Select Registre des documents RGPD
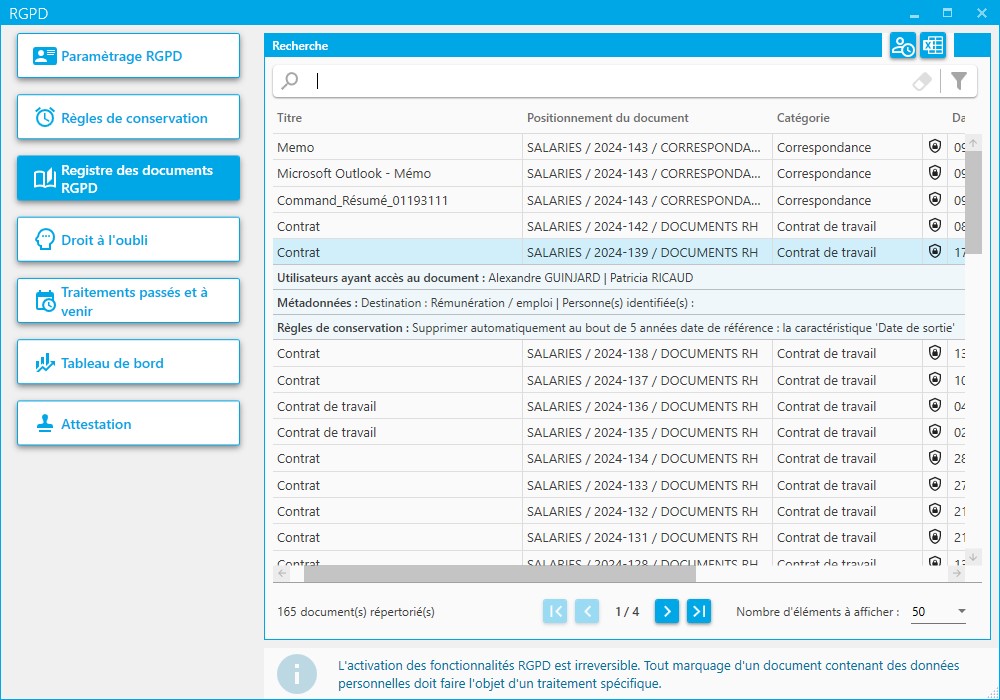This screenshot has width=1000, height=700. click(128, 179)
